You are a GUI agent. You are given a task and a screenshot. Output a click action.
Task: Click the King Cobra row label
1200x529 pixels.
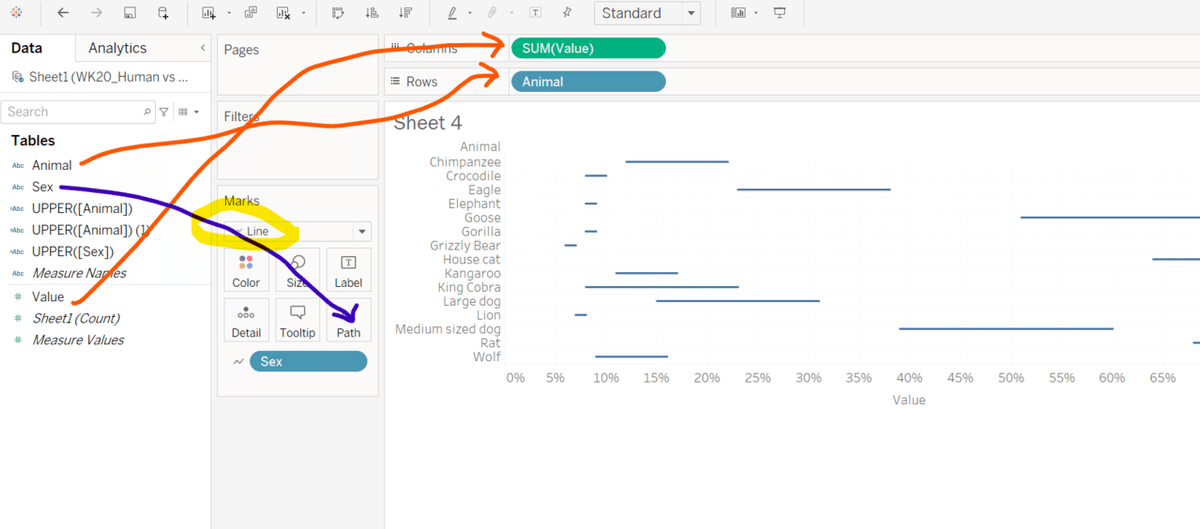point(470,287)
